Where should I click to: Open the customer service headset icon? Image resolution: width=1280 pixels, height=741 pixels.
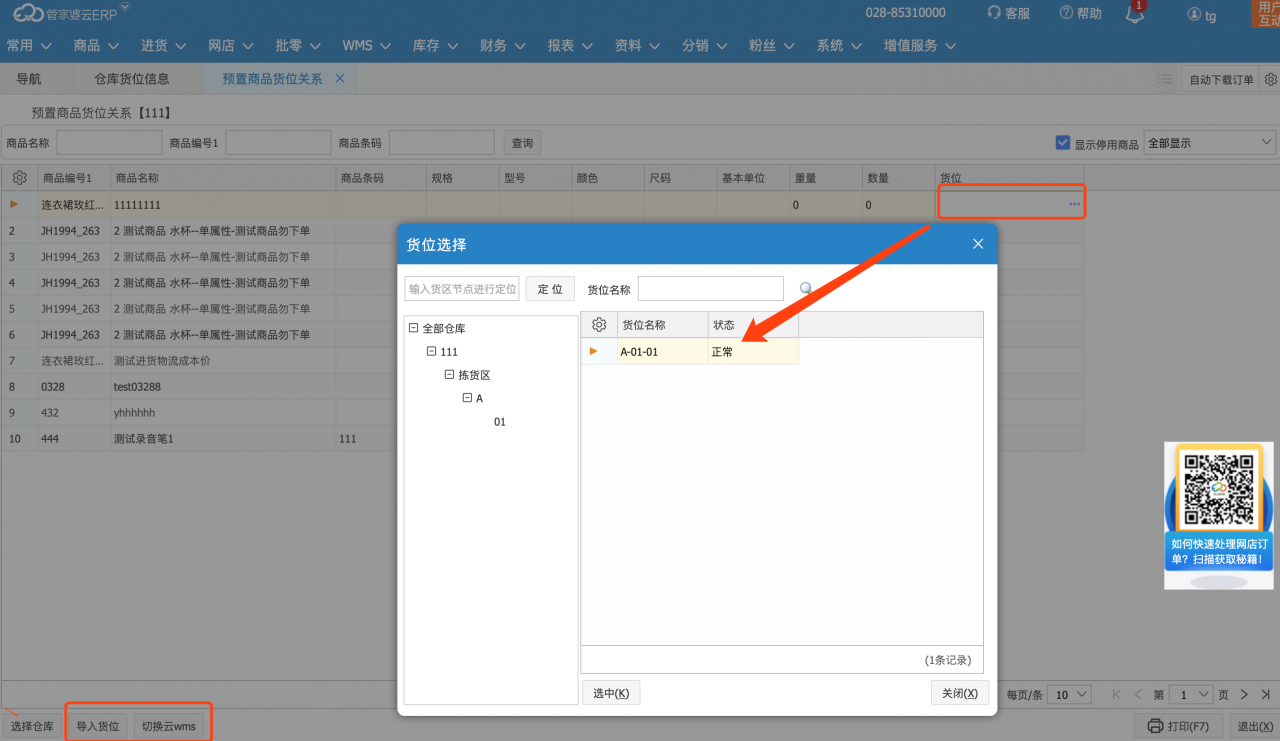994,13
